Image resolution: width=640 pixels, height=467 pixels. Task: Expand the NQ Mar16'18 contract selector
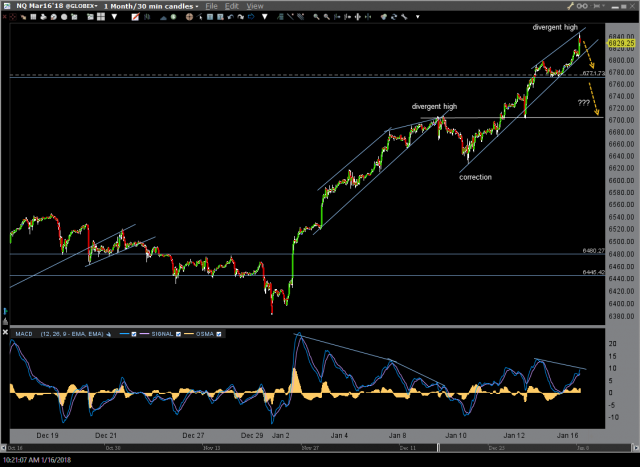57,6
